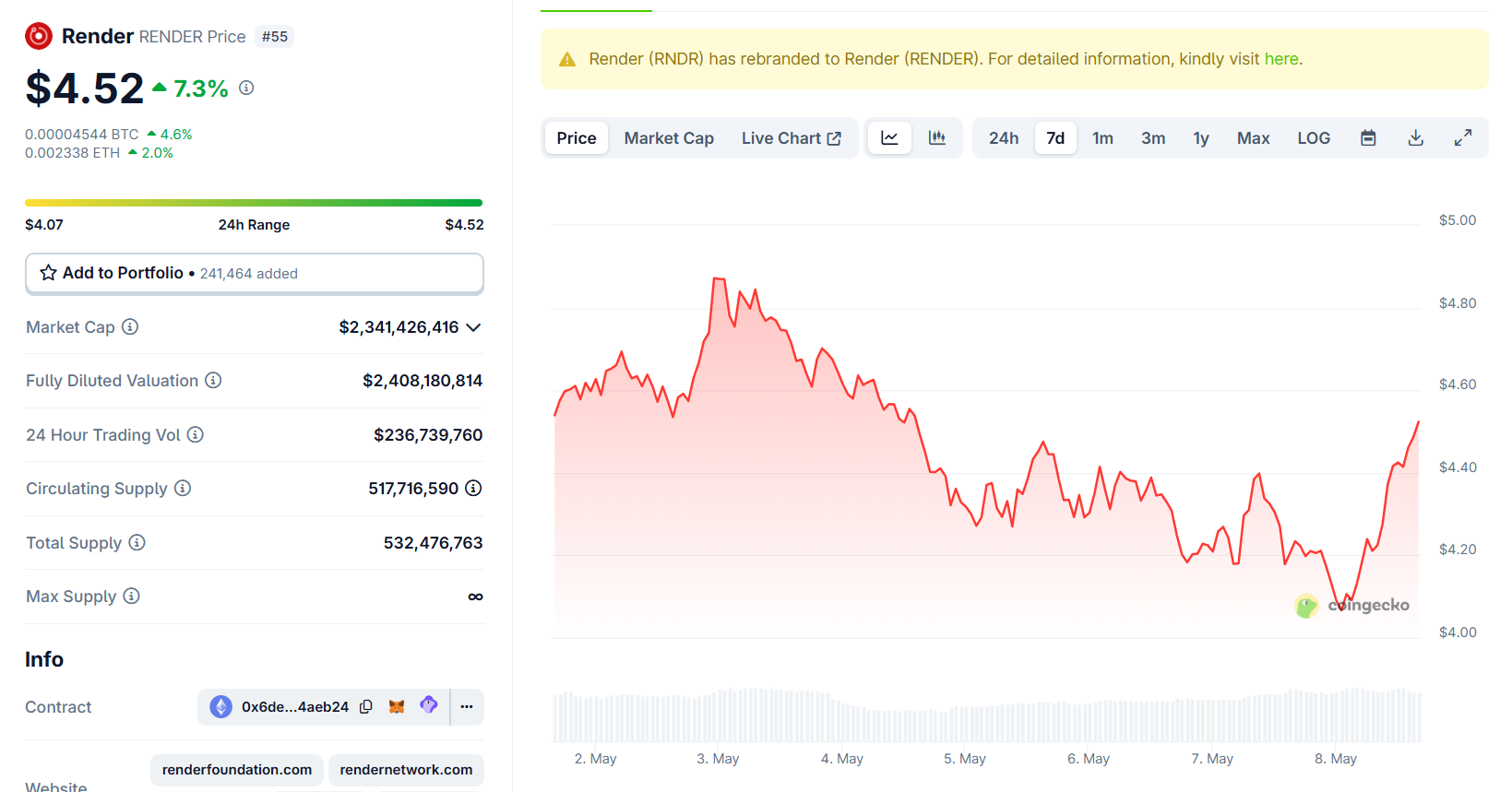Open more contract options ellipsis

point(467,707)
